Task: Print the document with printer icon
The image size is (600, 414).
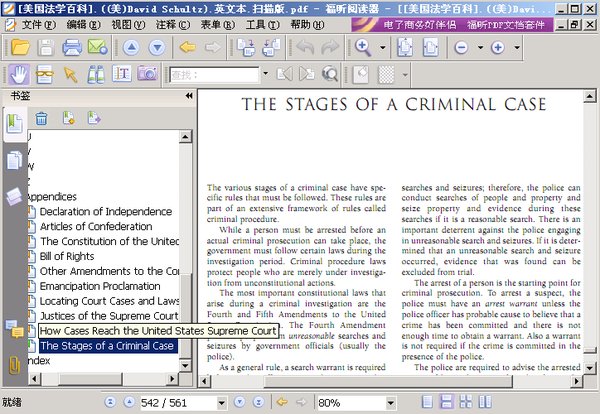Action: tap(72, 47)
